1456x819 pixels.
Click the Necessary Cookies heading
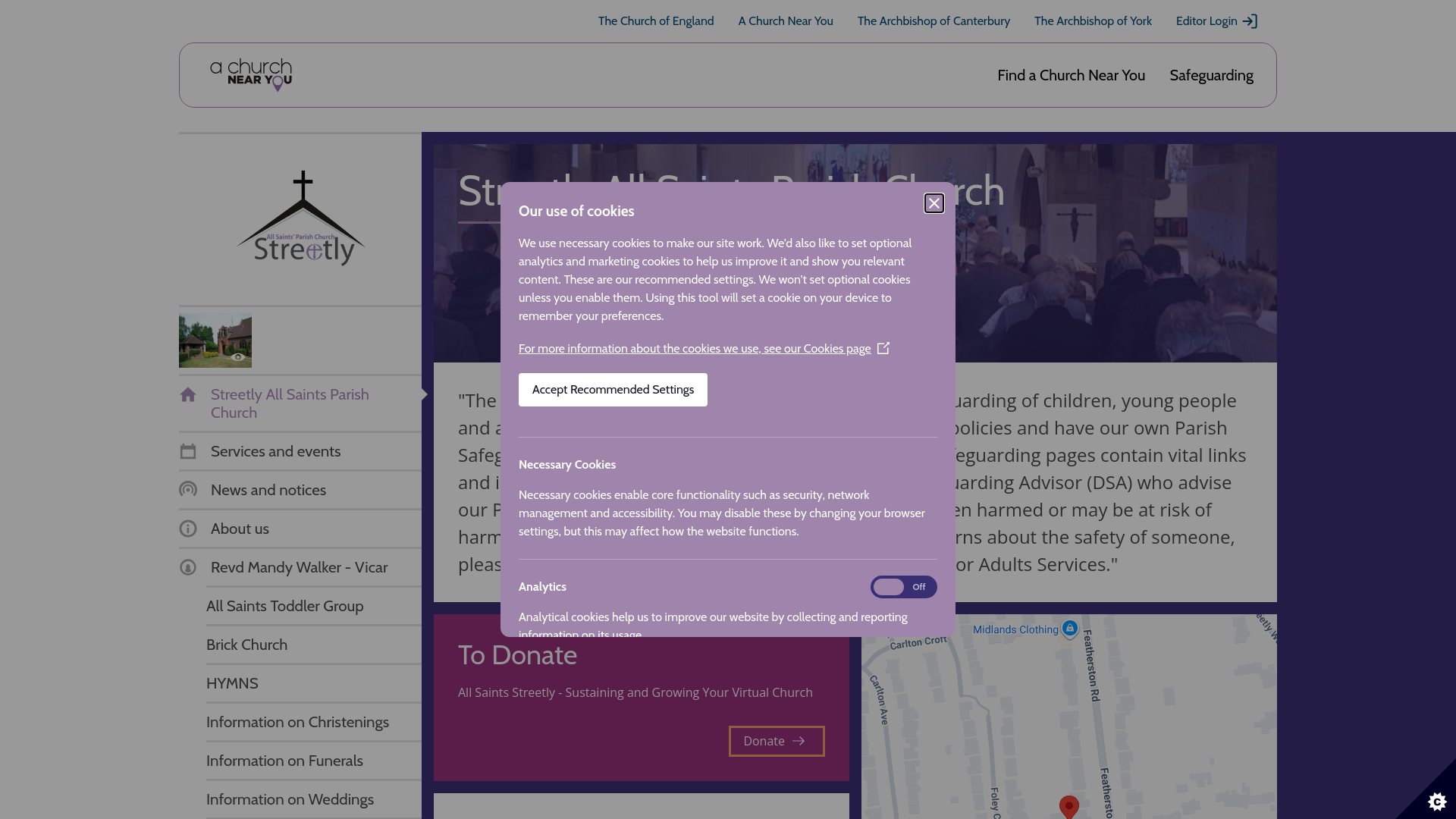coord(567,465)
